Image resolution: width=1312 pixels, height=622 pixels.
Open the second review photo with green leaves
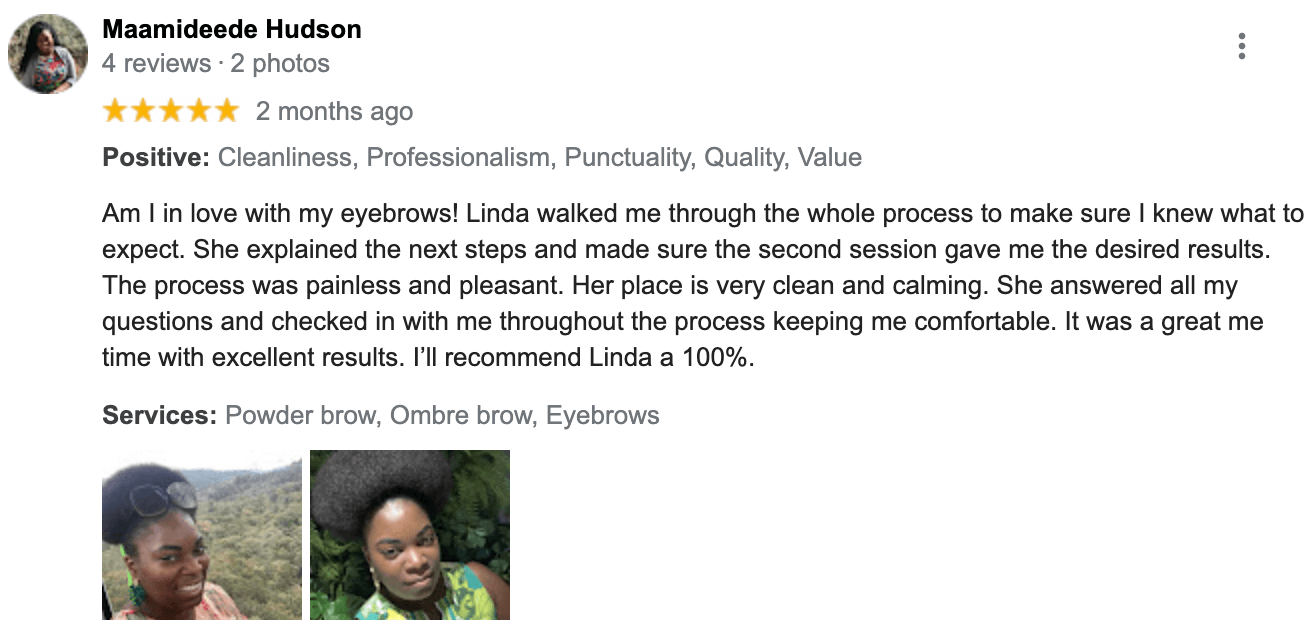410,535
